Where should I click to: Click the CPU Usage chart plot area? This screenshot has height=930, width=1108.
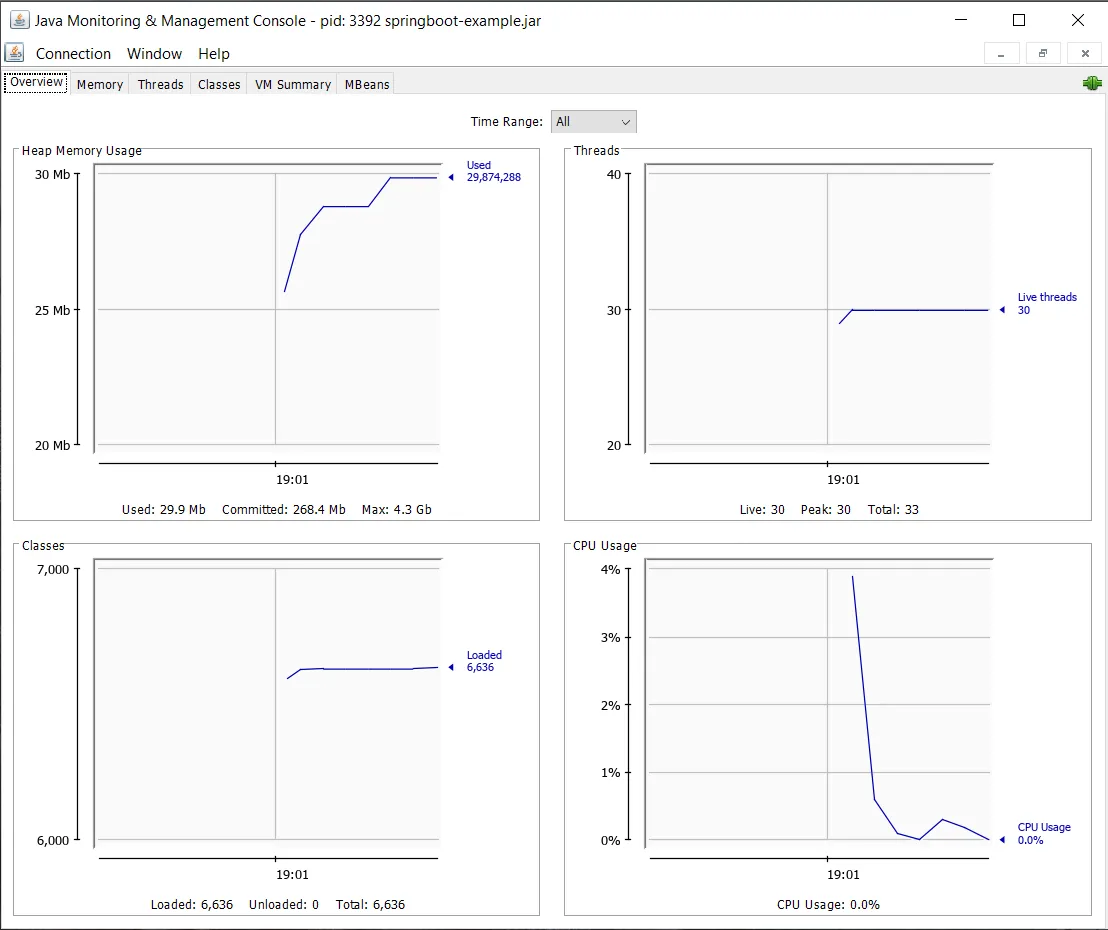click(819, 704)
